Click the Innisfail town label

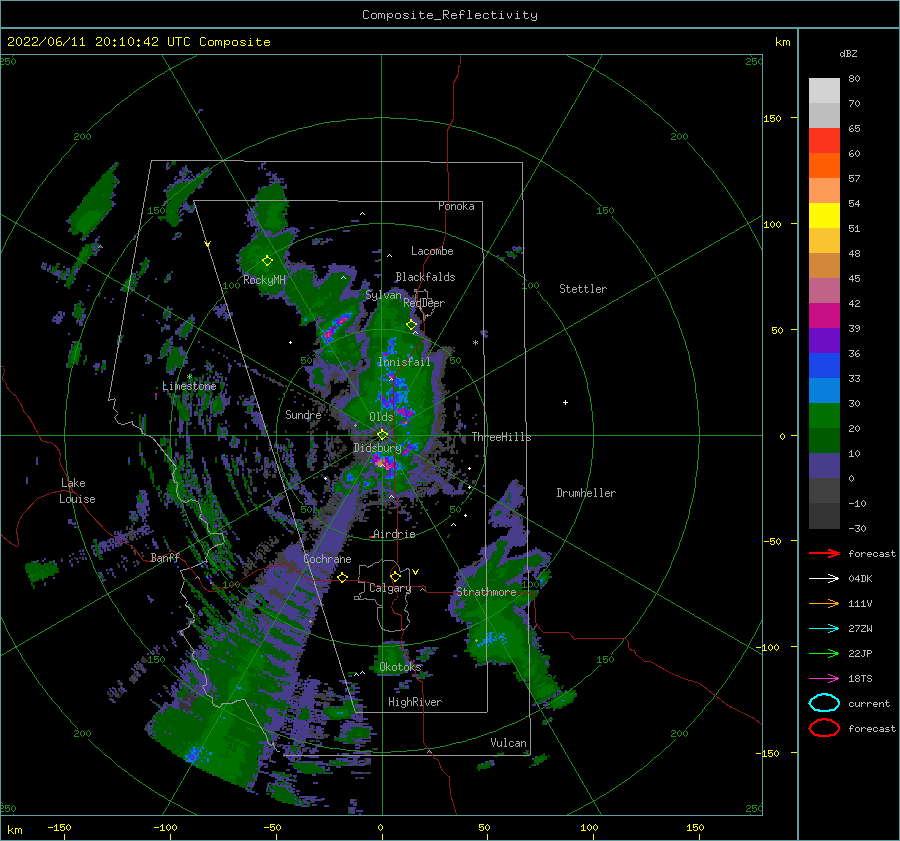(404, 362)
